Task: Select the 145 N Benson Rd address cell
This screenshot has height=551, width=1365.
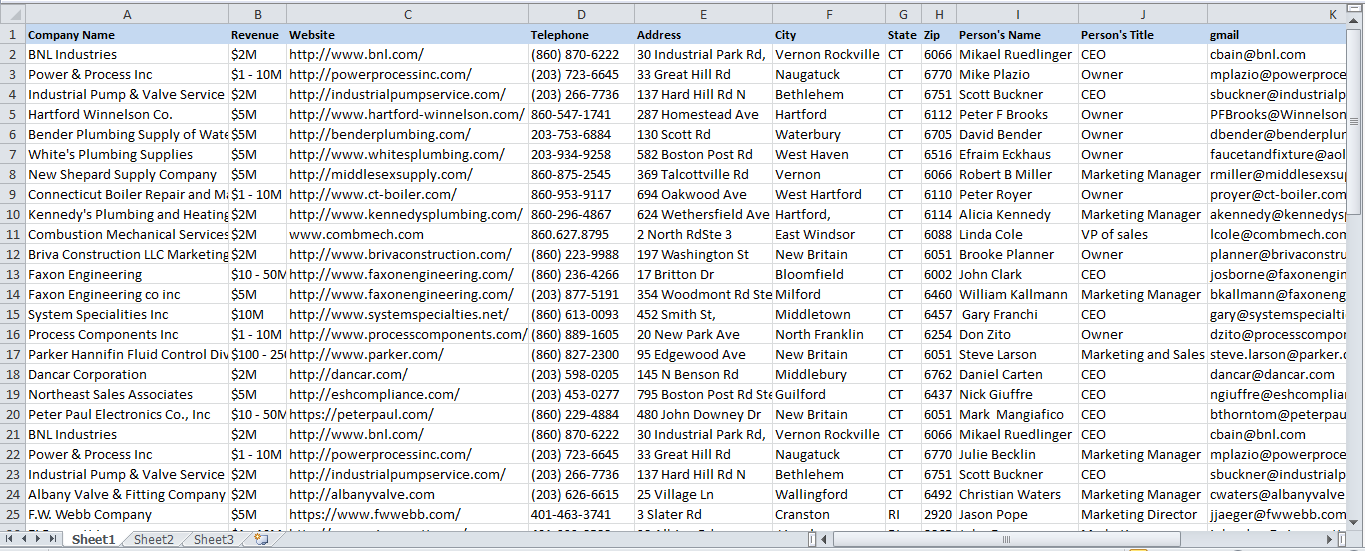Action: click(703, 374)
